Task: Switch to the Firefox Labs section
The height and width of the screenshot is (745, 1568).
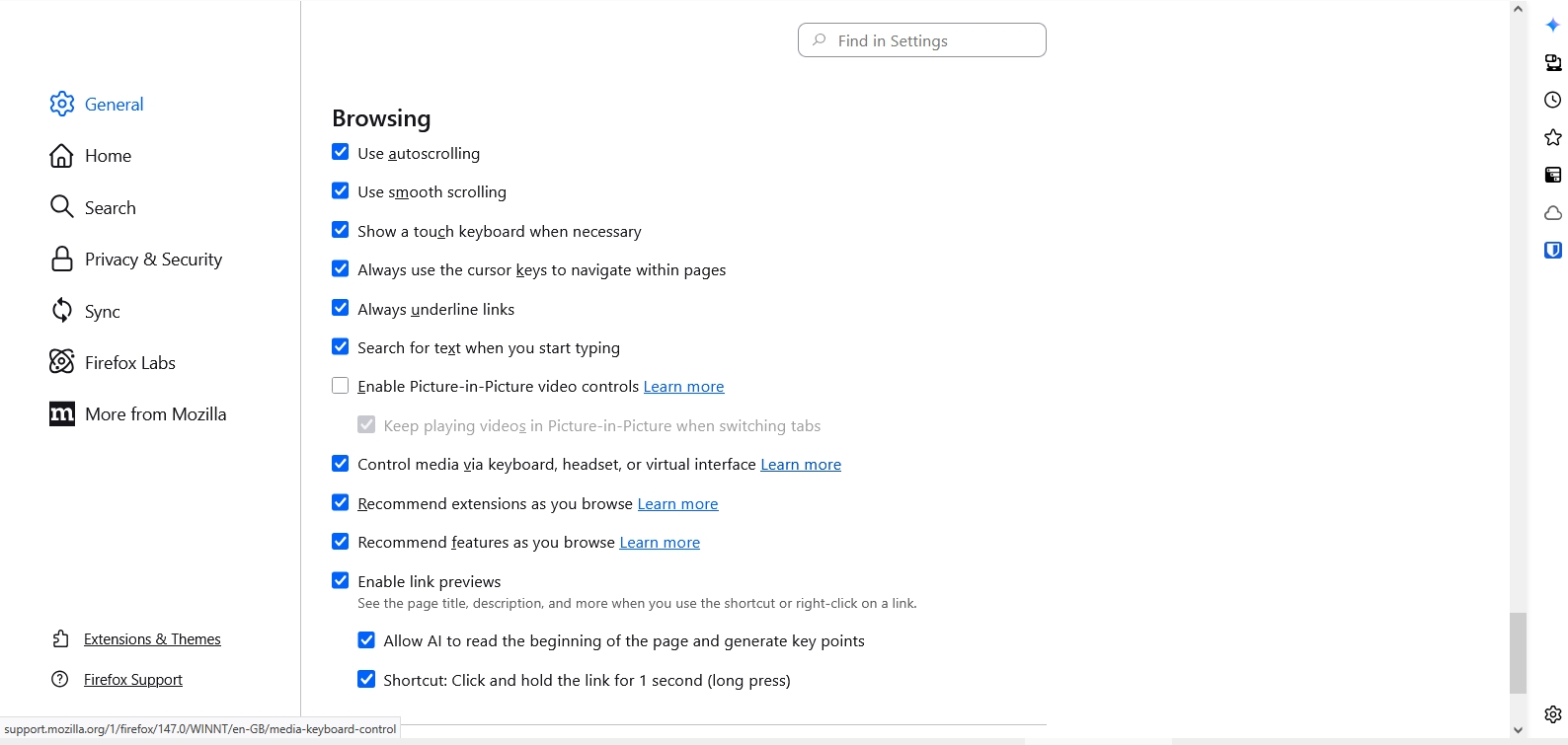Action: [129, 362]
